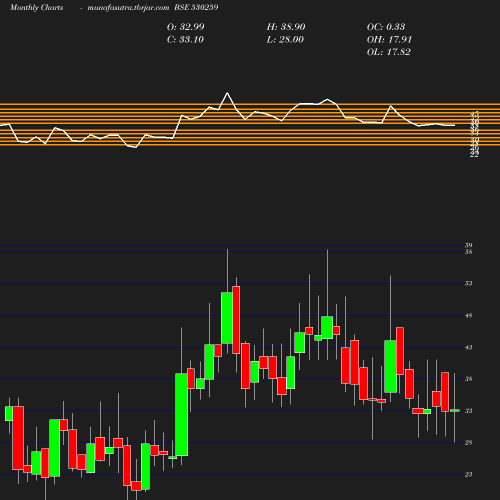
Task: Click the price axis label '33'
Action: click(x=469, y=411)
